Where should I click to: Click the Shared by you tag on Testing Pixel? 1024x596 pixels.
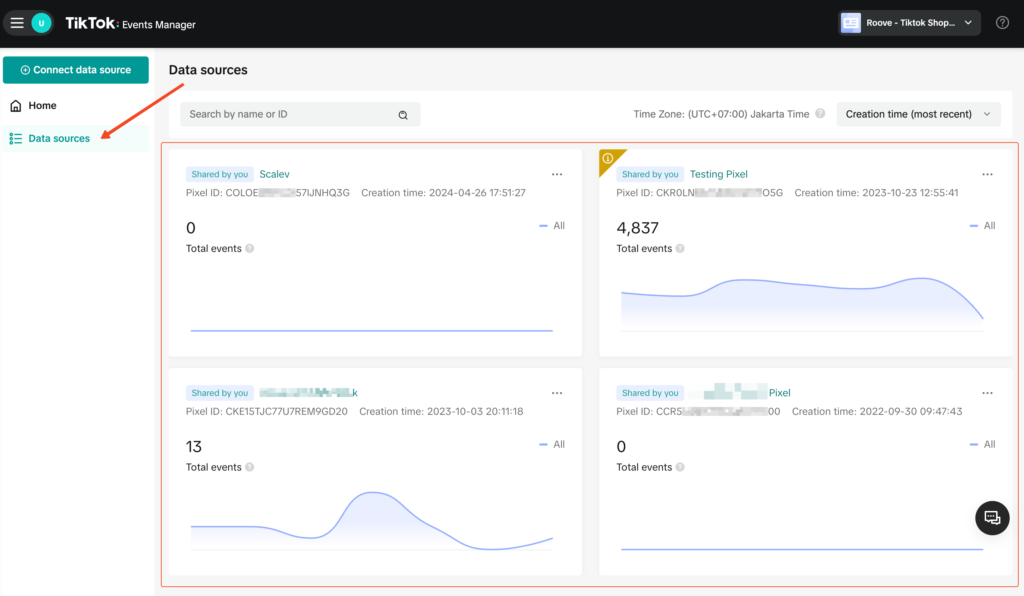pyautogui.click(x=650, y=174)
